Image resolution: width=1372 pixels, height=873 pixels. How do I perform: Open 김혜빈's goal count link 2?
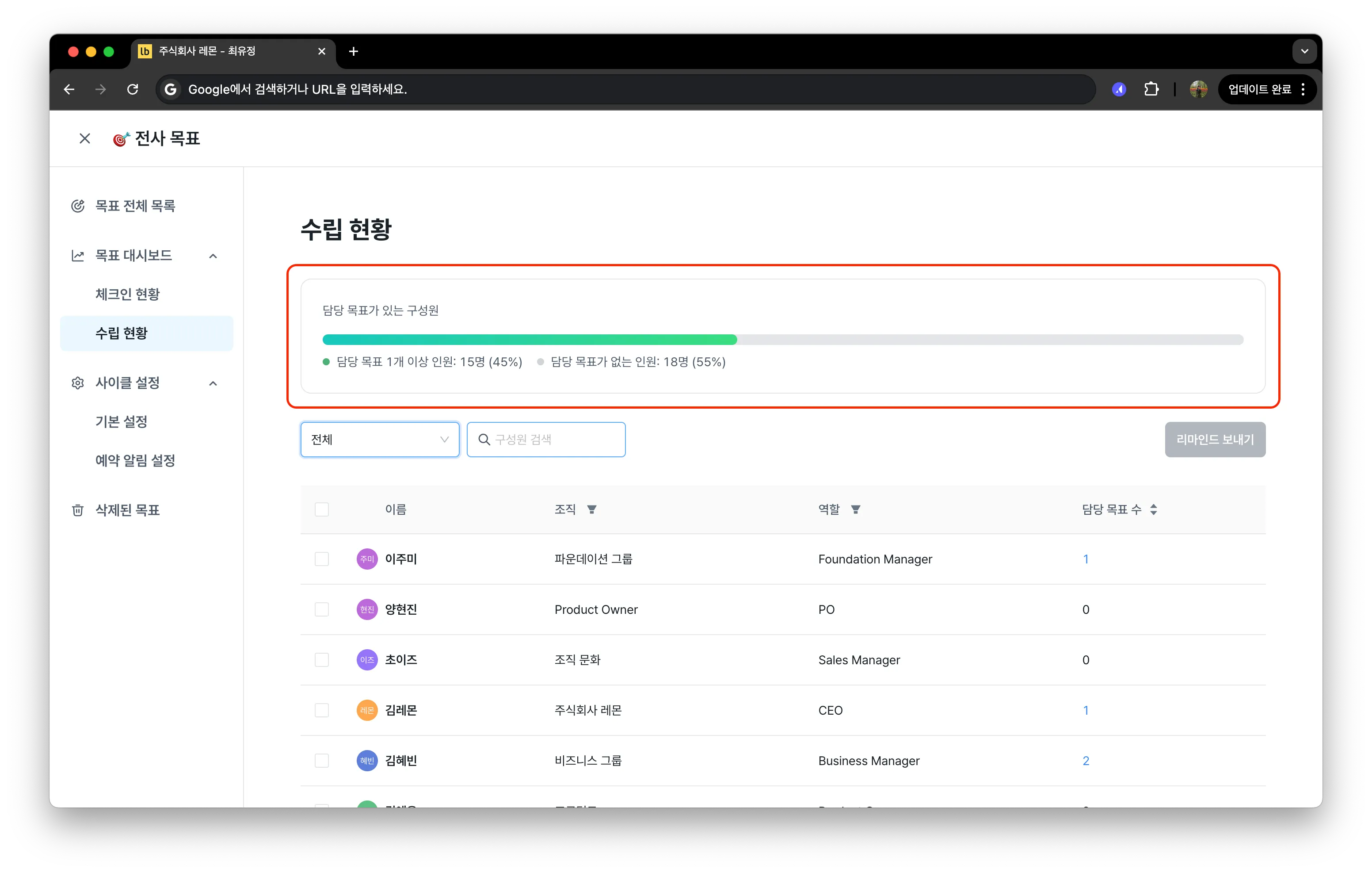click(x=1086, y=761)
